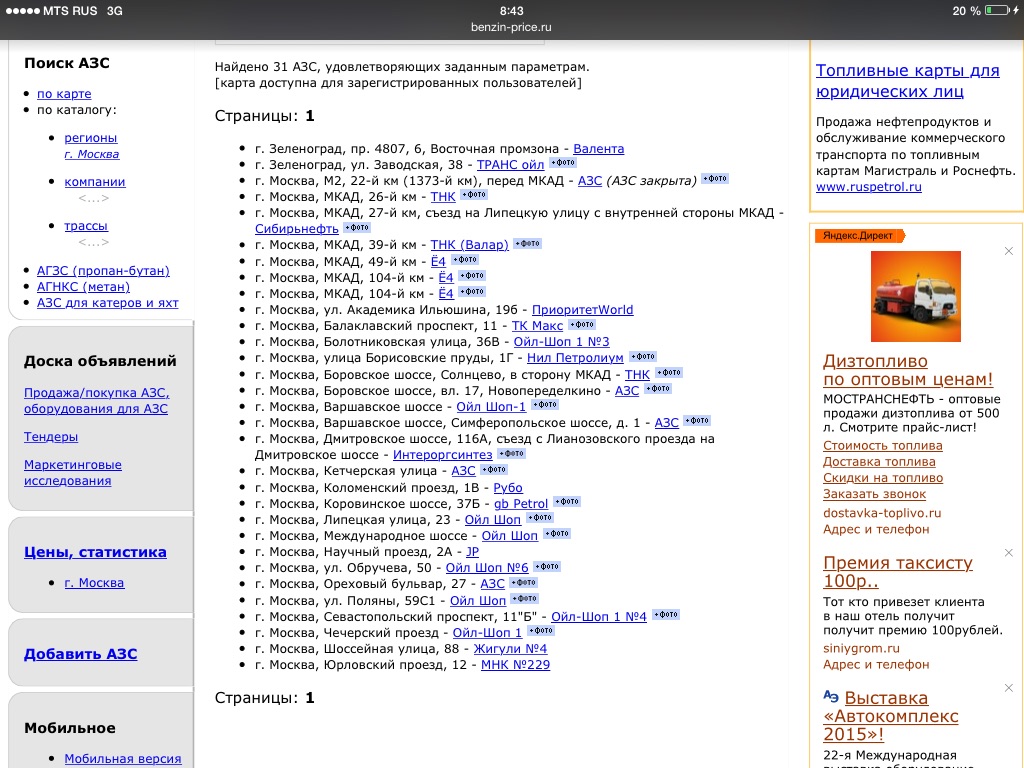Screen dimensions: 1024x768
Task: Open photo badge next to Ойл Шоп №6
Action: coord(547,566)
